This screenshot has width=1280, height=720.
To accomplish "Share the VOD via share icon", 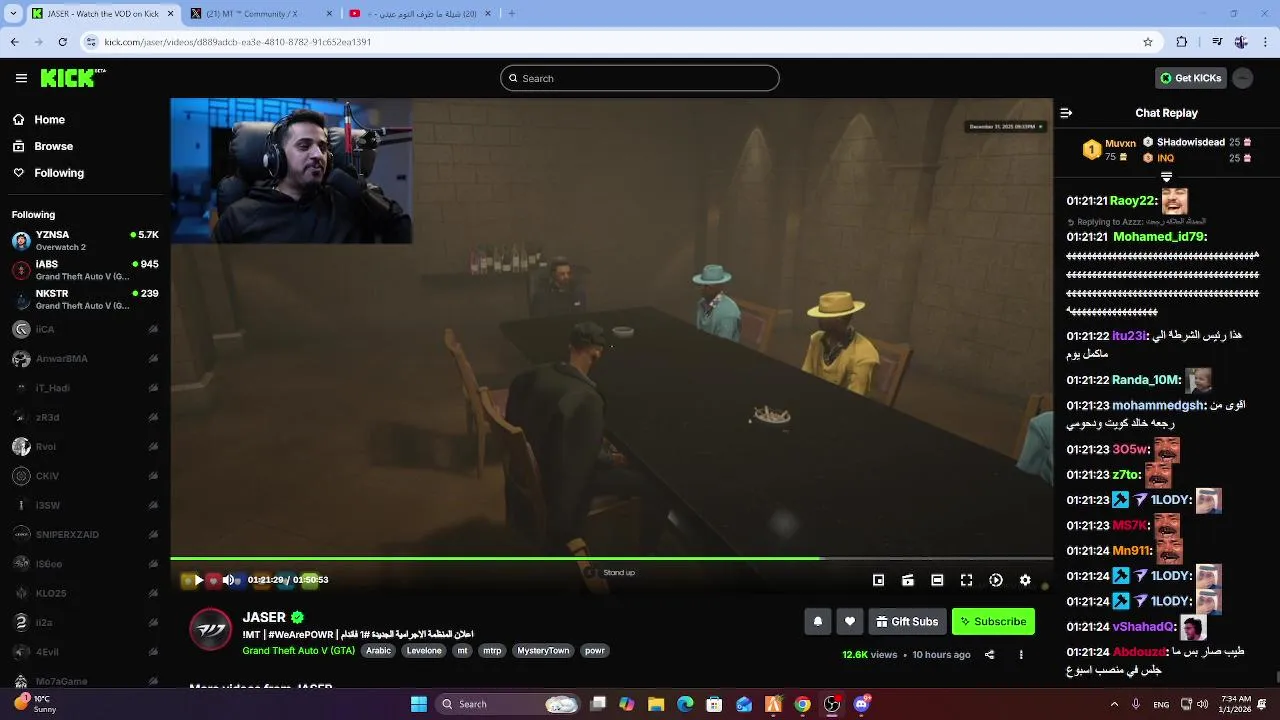I will [x=989, y=655].
